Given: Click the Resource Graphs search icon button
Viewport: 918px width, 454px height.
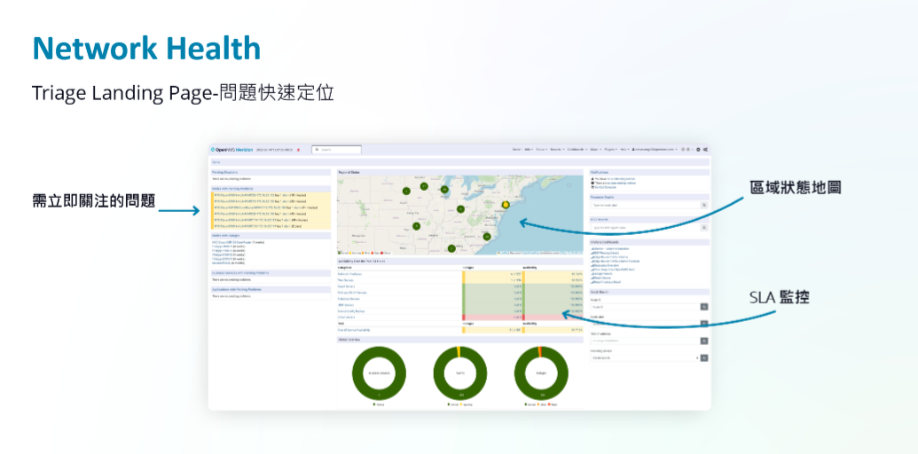Looking at the screenshot, I should coord(703,204).
